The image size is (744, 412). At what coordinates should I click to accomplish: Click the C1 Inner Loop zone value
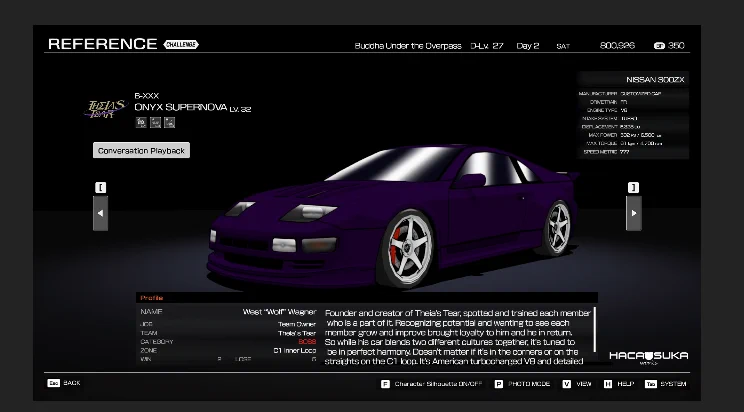pyautogui.click(x=295, y=350)
